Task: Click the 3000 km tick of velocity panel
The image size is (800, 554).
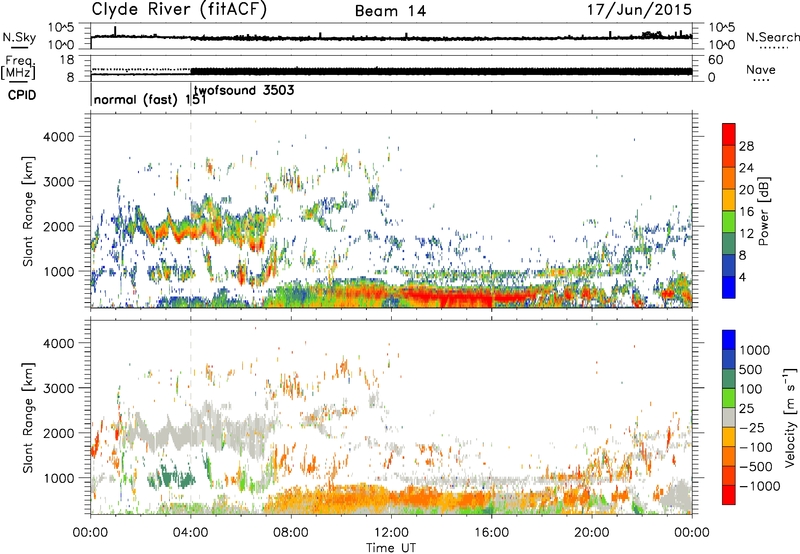Action: point(59,388)
